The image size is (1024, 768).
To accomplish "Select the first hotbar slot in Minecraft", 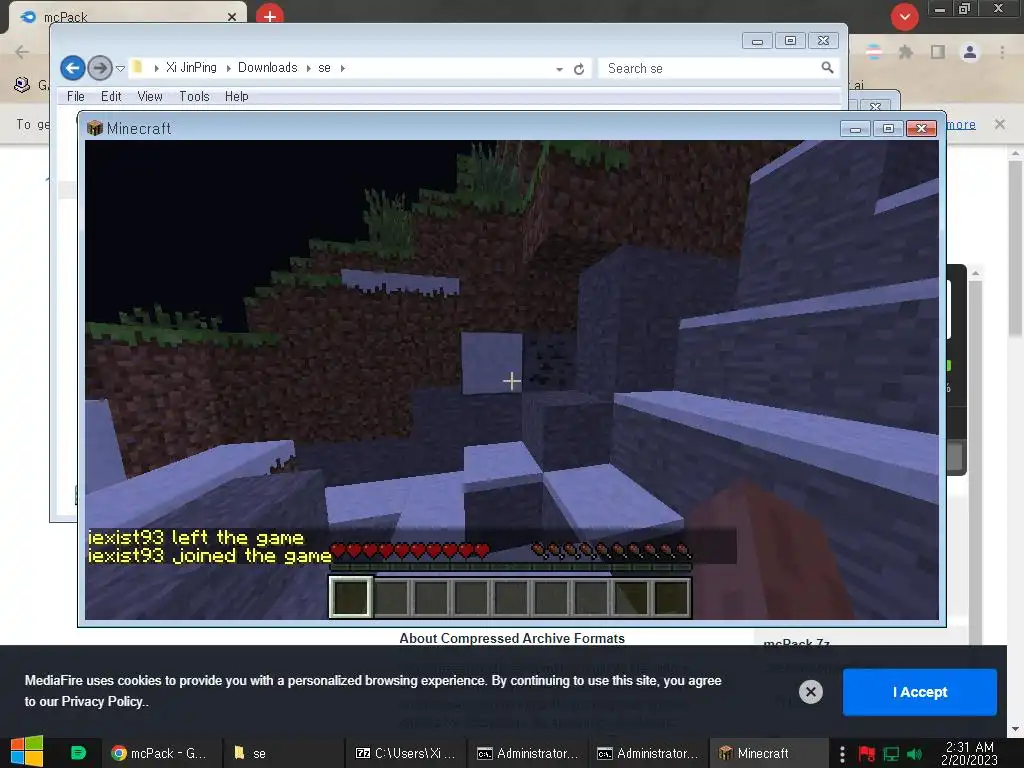I will (351, 597).
